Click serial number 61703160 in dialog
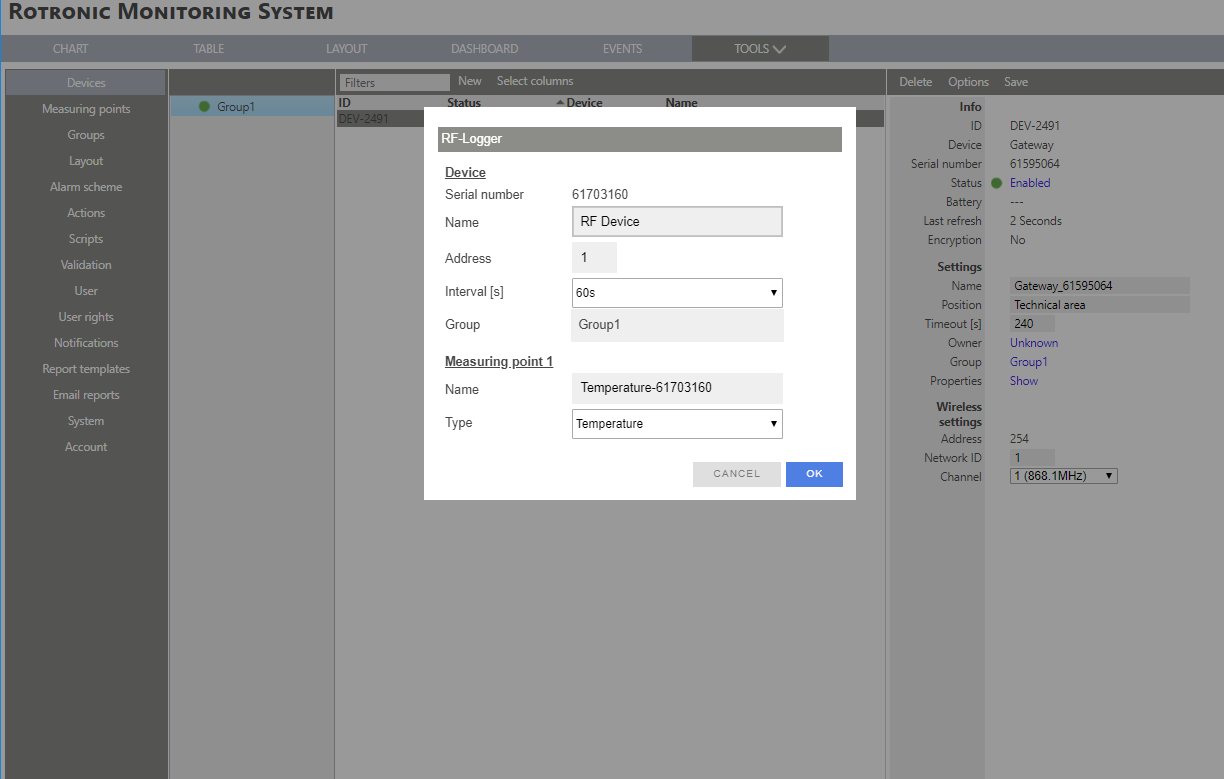Viewport: 1224px width, 779px height. 600,195
